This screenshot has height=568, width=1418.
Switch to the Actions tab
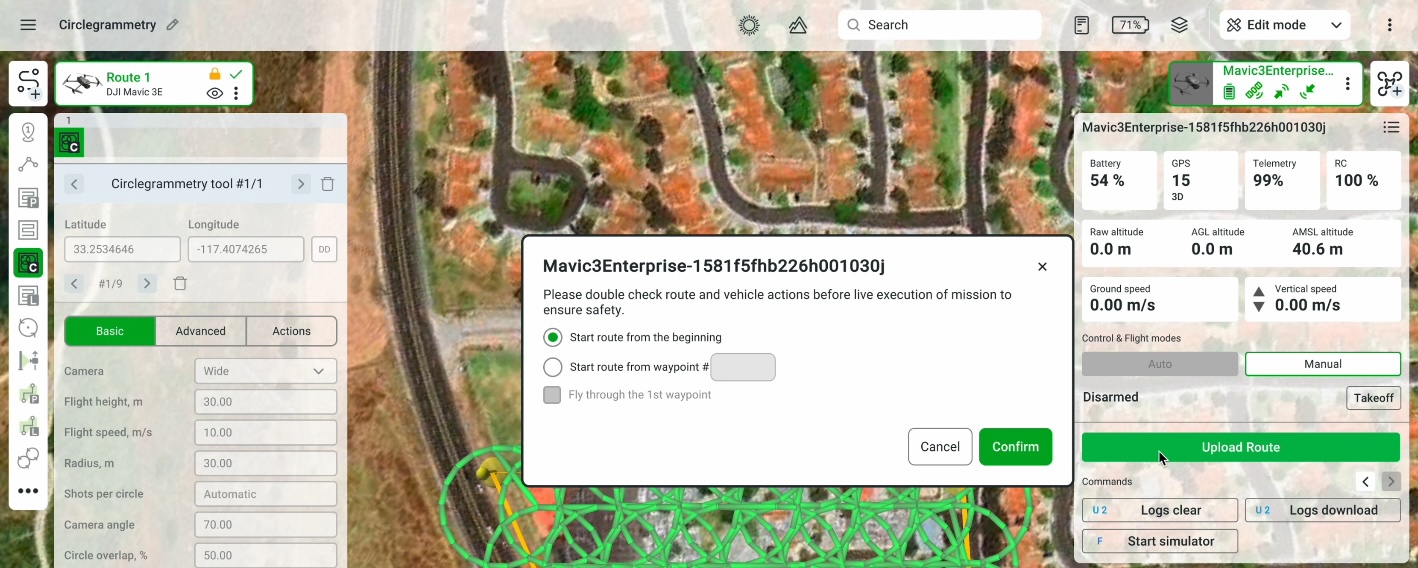point(292,331)
